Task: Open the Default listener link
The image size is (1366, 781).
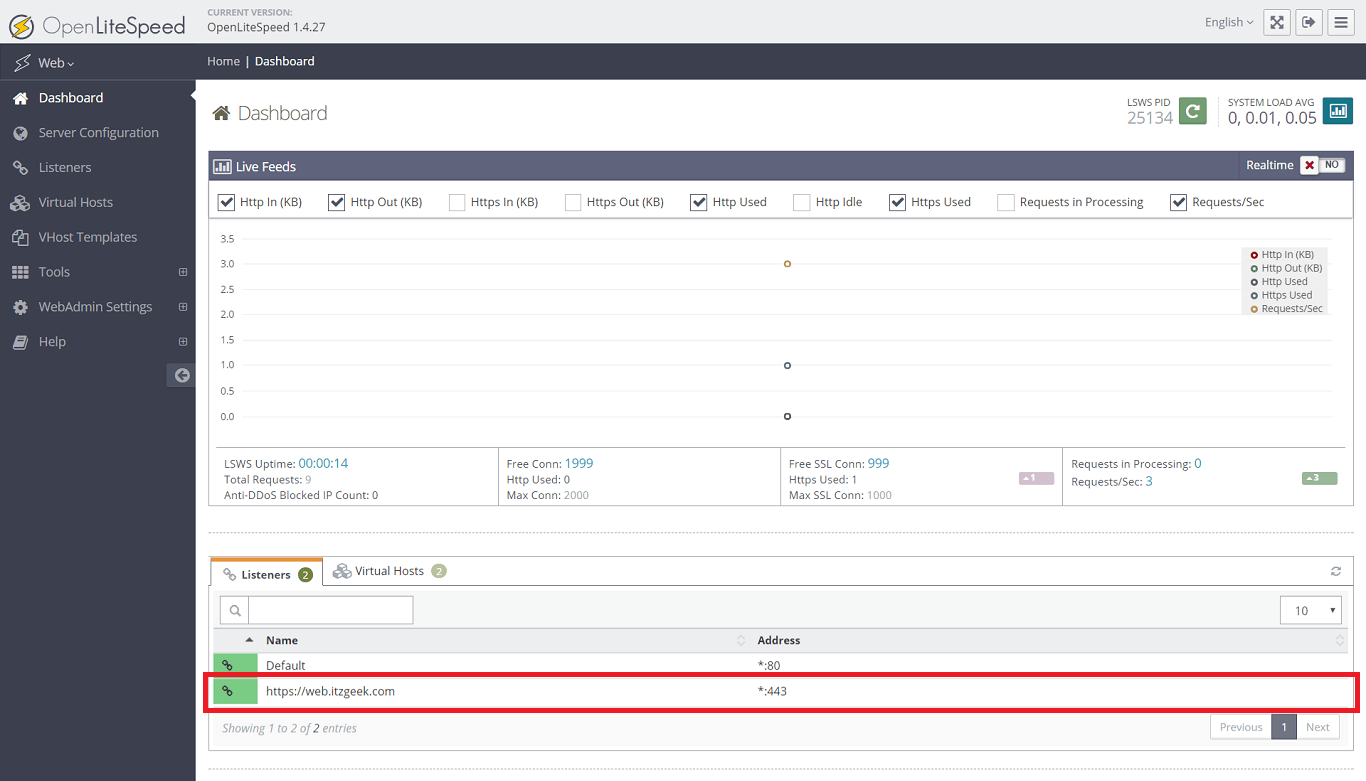Action: 285,666
